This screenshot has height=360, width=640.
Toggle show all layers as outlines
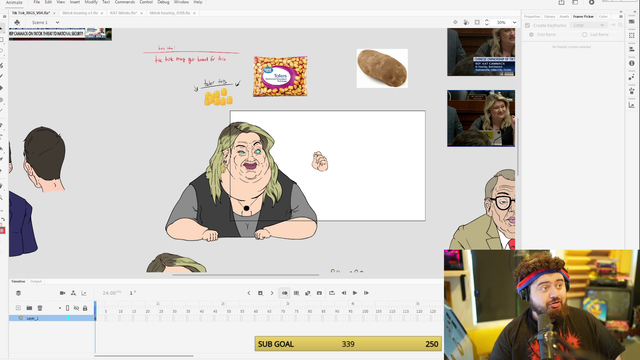point(67,308)
